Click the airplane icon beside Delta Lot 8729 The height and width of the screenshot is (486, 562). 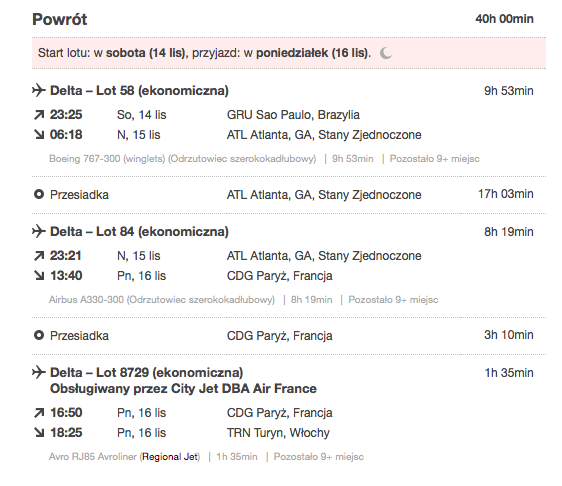point(39,372)
